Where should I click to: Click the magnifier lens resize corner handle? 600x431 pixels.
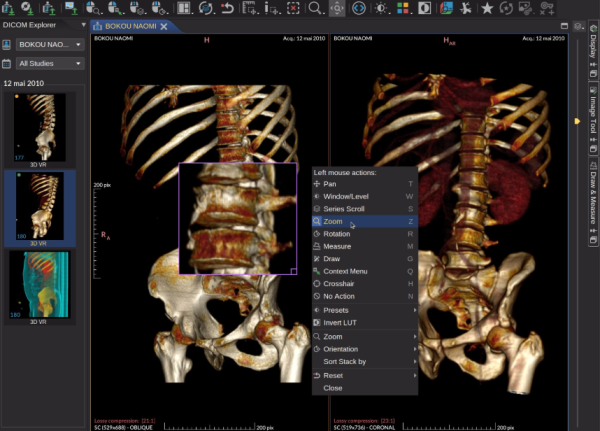pos(293,271)
